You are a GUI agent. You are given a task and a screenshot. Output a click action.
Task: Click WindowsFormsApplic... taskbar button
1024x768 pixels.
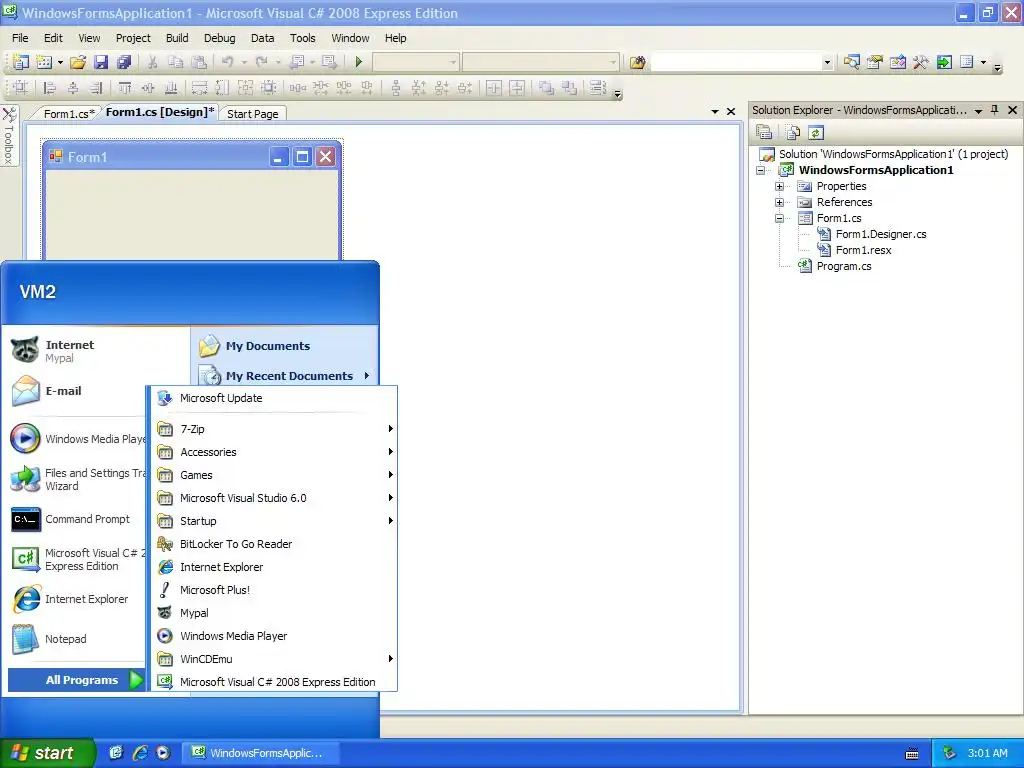(x=259, y=753)
